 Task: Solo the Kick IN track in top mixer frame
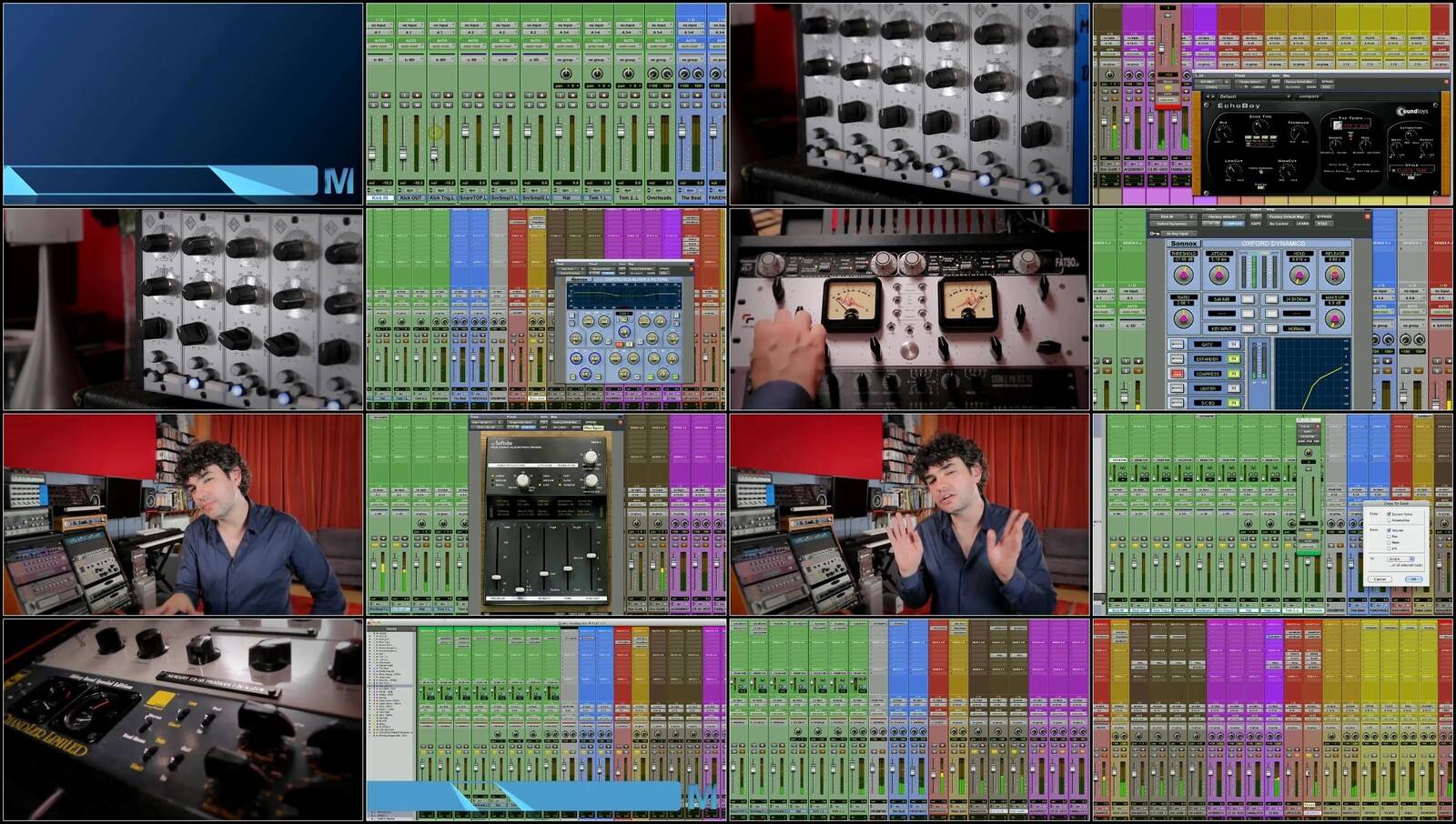(373, 105)
